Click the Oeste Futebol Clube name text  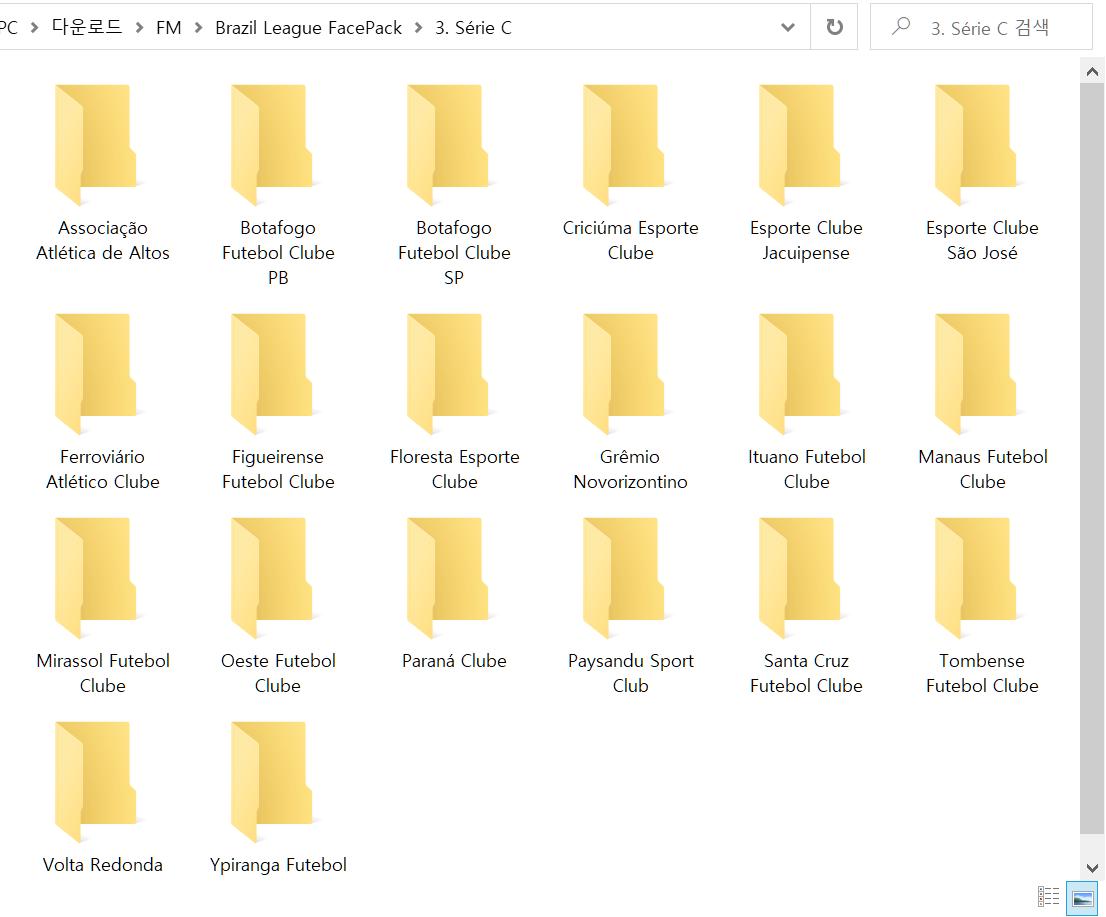click(279, 673)
